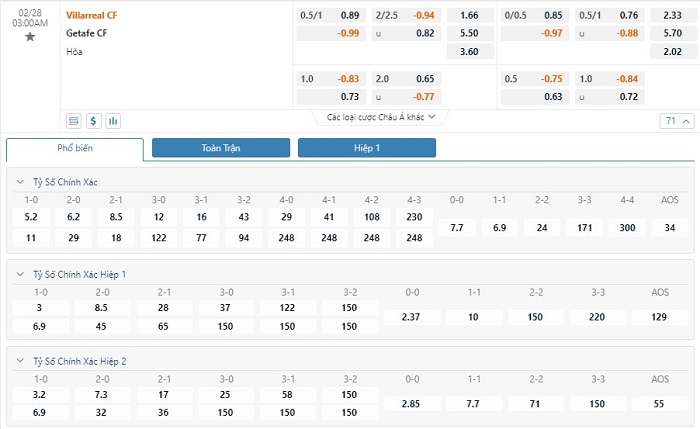Open the bar chart statistics icon
The width and height of the screenshot is (700, 429).
pos(113,121)
